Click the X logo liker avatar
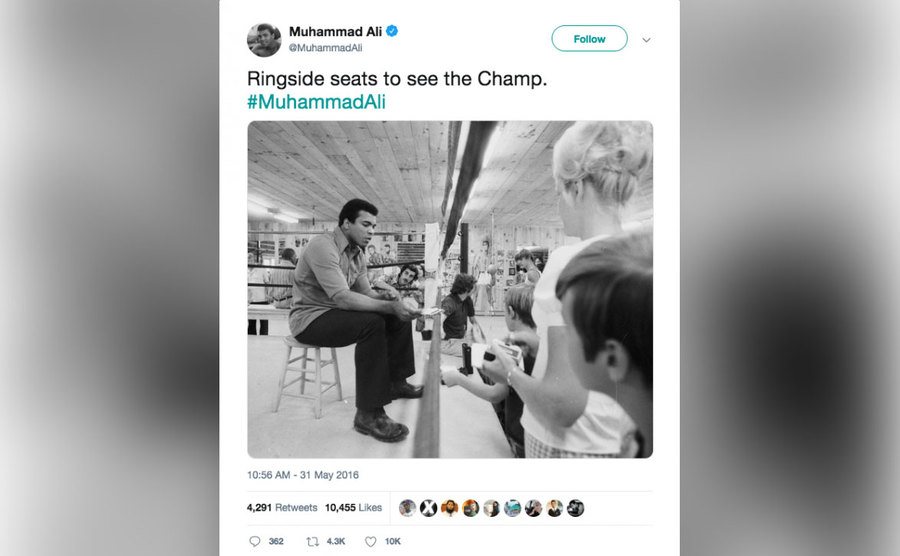Screen dimensions: 900x556 point(428,508)
